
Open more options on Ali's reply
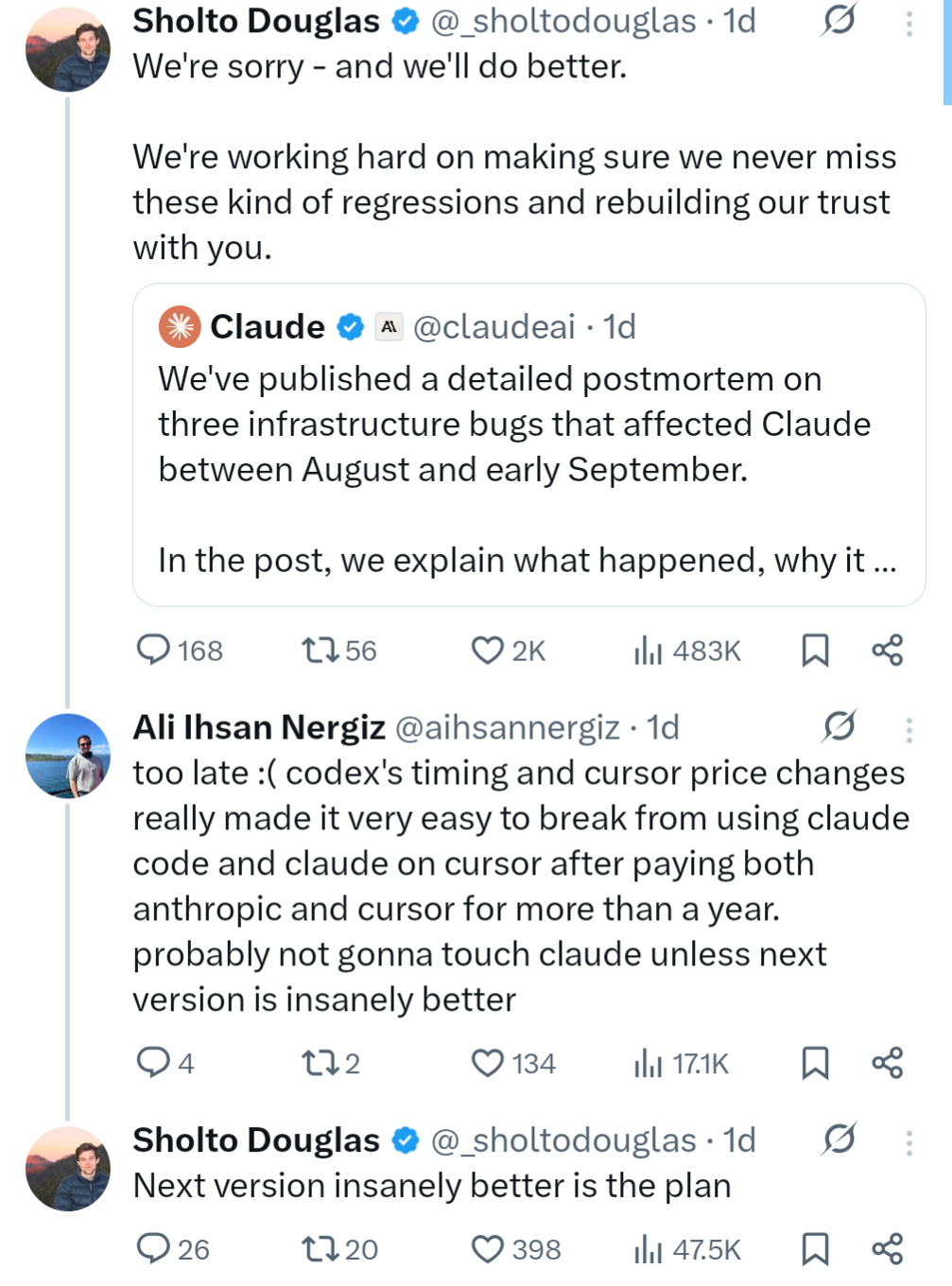tap(909, 729)
